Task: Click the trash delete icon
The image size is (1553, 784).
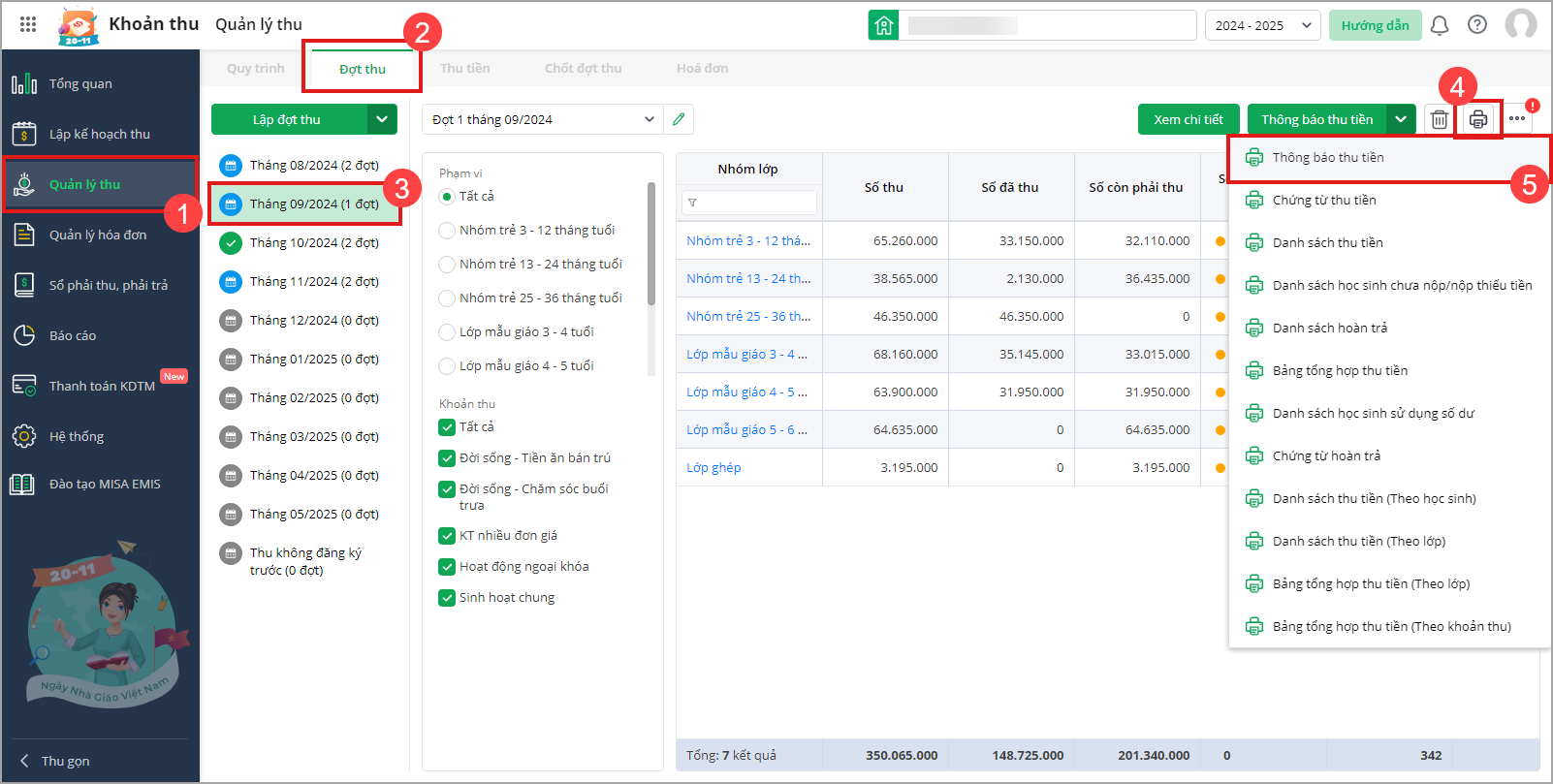Action: 1440,119
